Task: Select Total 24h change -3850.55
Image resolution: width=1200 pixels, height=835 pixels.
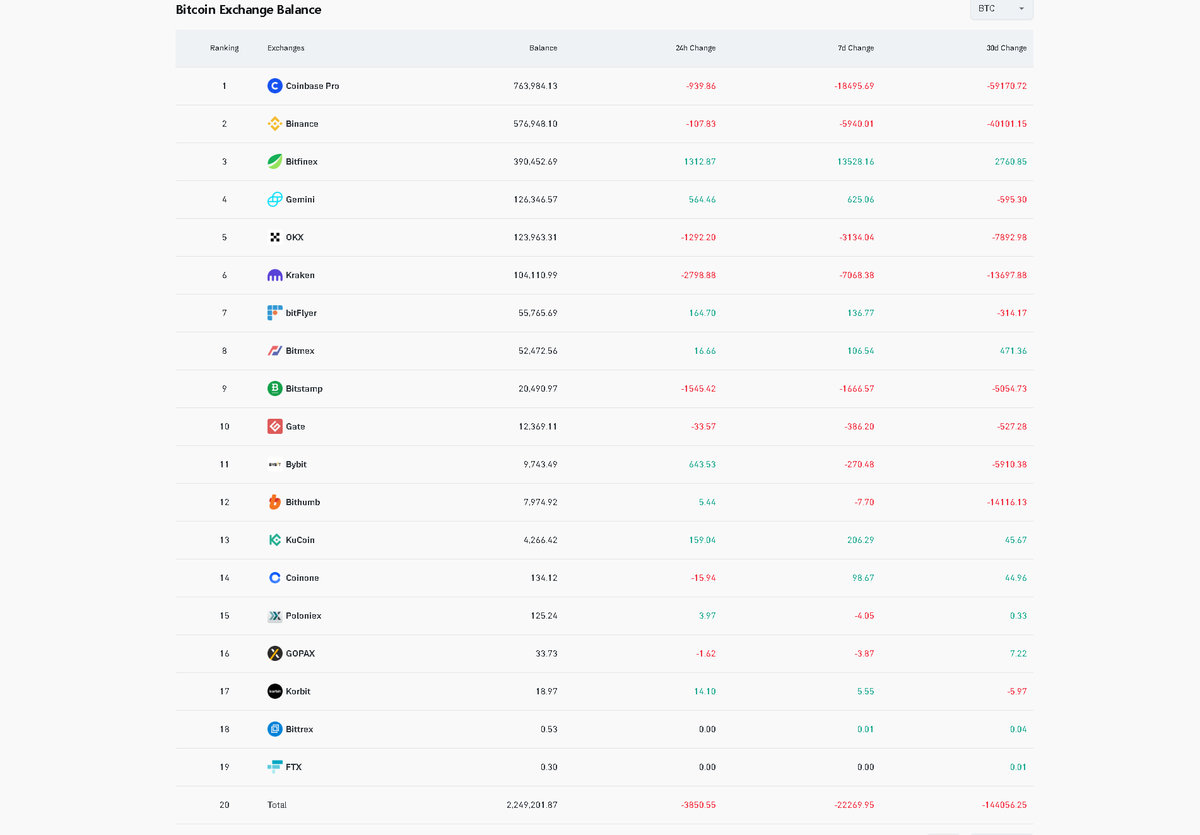Action: 698,805
